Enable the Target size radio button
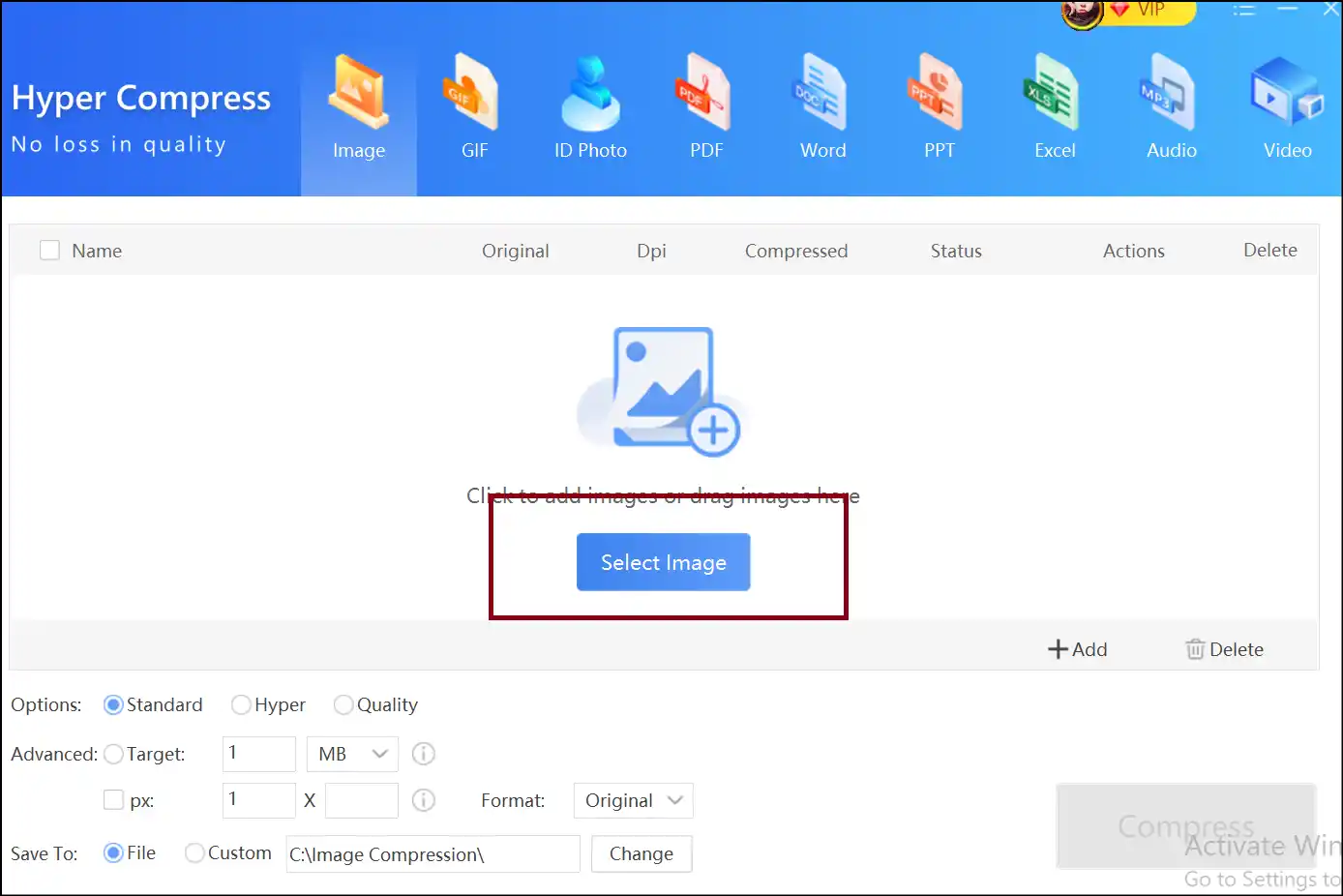 pyautogui.click(x=113, y=754)
